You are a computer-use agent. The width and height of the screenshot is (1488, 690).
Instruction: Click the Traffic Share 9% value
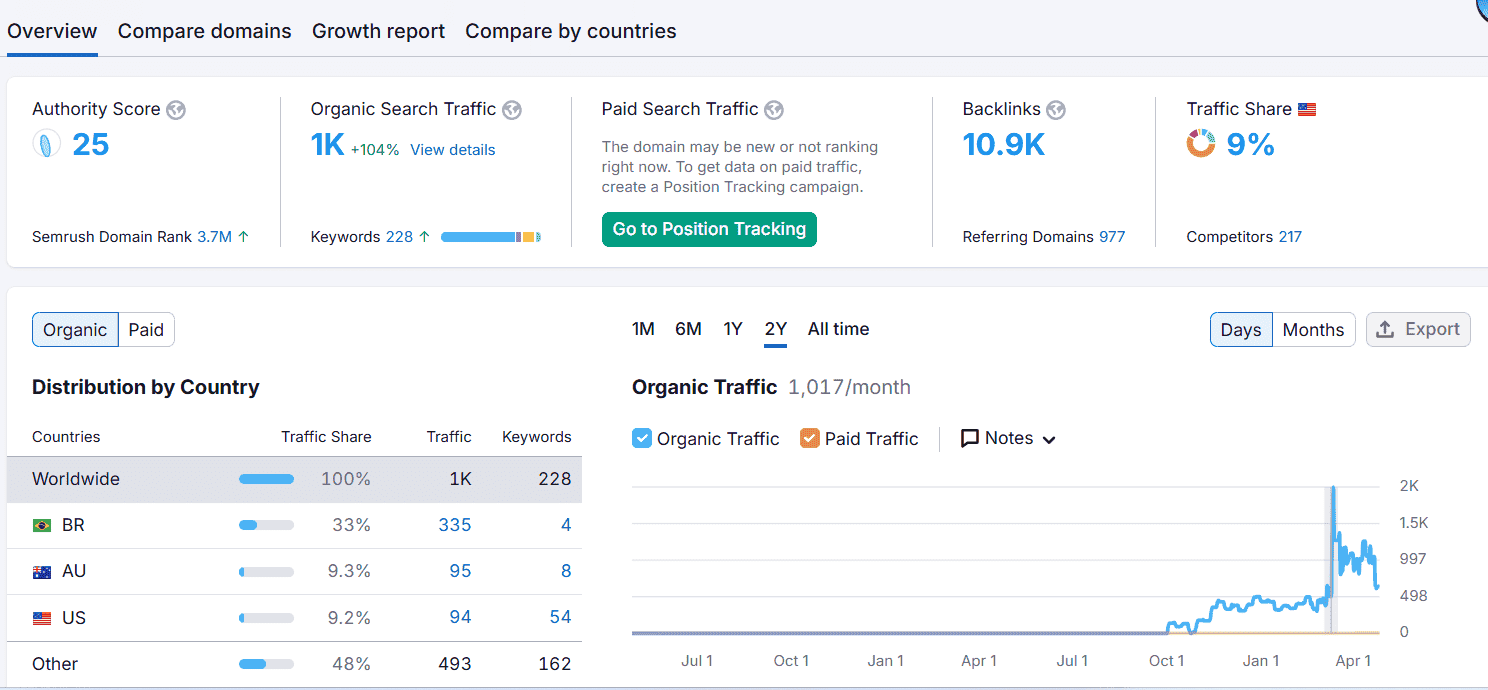point(1250,145)
